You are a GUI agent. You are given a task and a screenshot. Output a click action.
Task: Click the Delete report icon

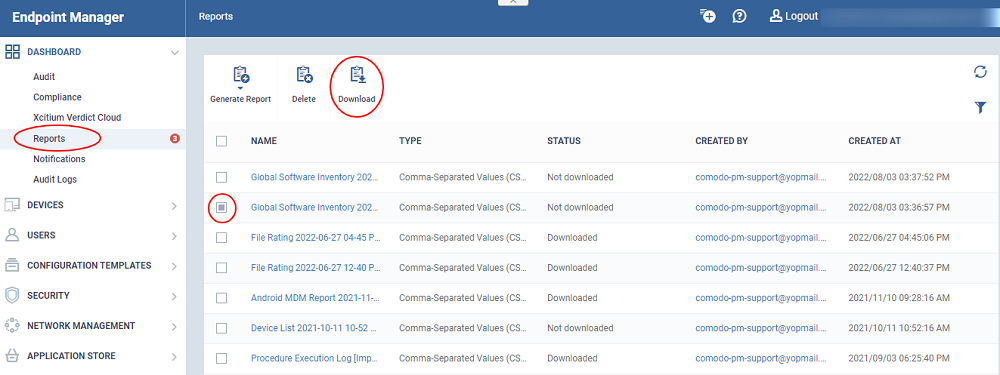coord(304,75)
